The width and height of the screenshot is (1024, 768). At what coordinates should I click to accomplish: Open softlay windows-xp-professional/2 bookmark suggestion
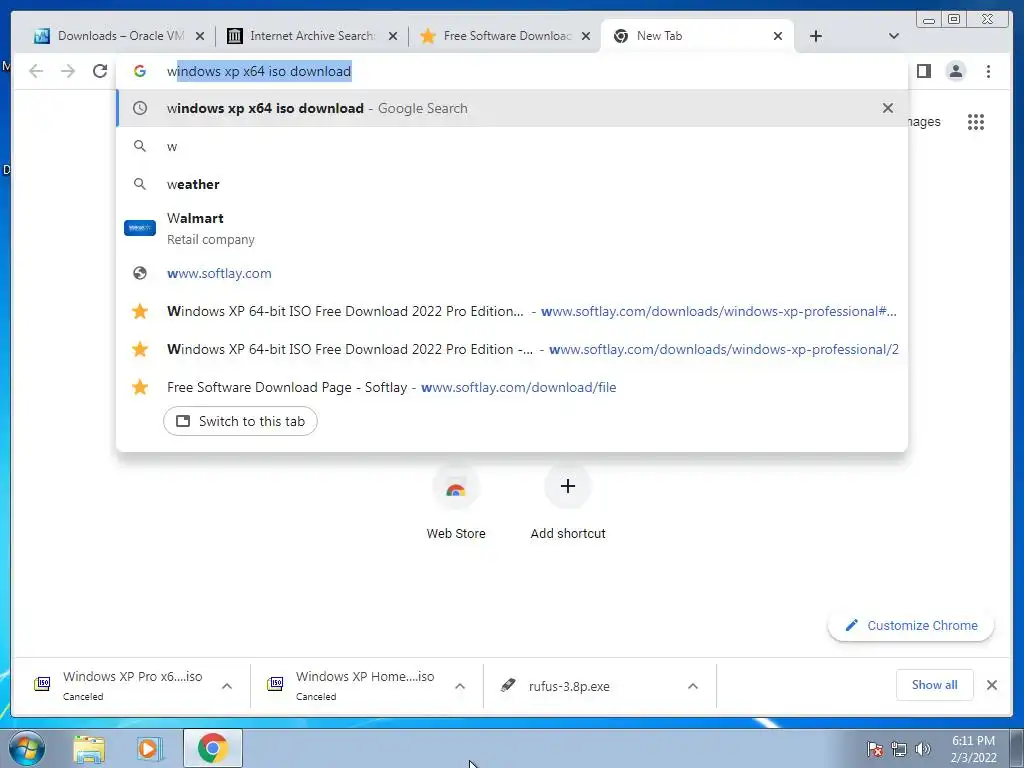click(512, 349)
